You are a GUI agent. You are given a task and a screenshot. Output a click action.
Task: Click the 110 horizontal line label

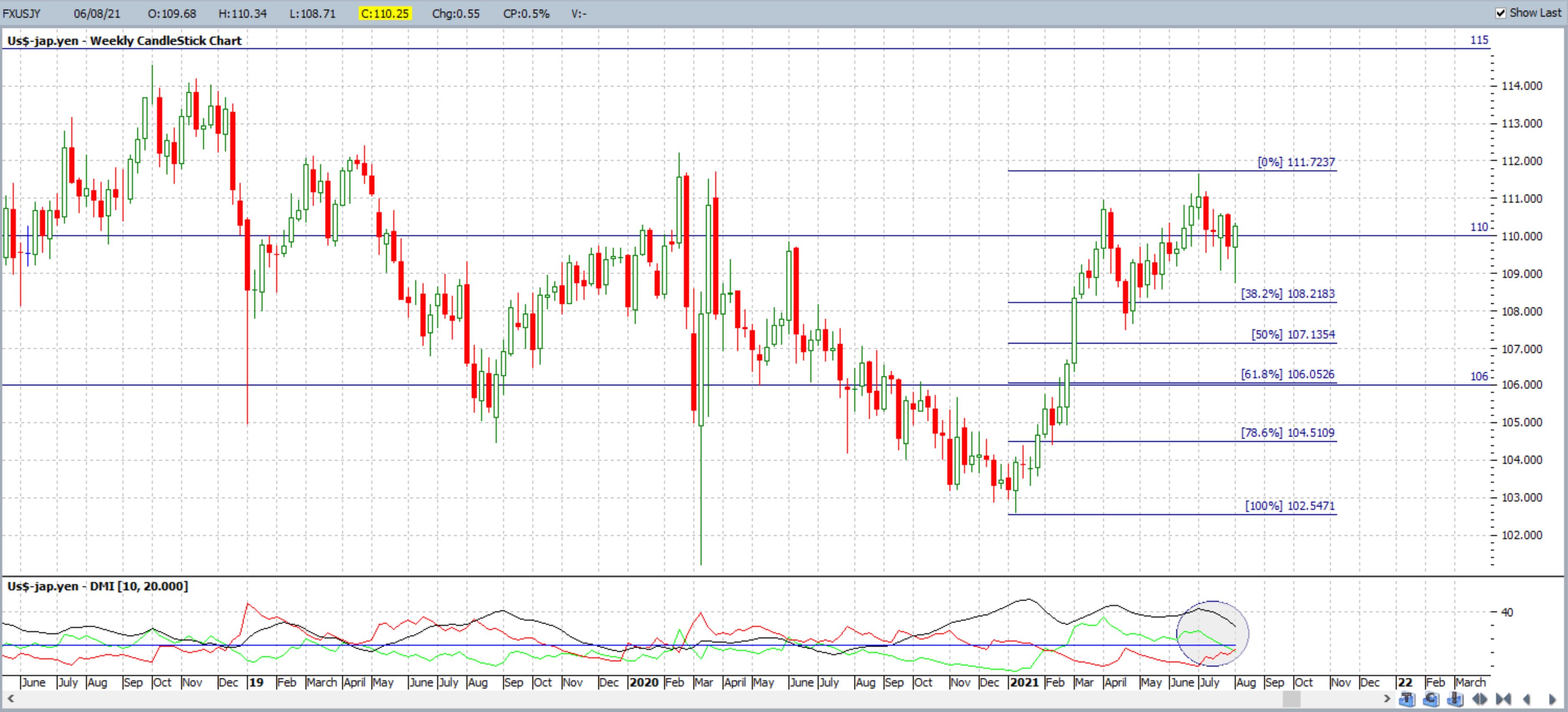1479,227
